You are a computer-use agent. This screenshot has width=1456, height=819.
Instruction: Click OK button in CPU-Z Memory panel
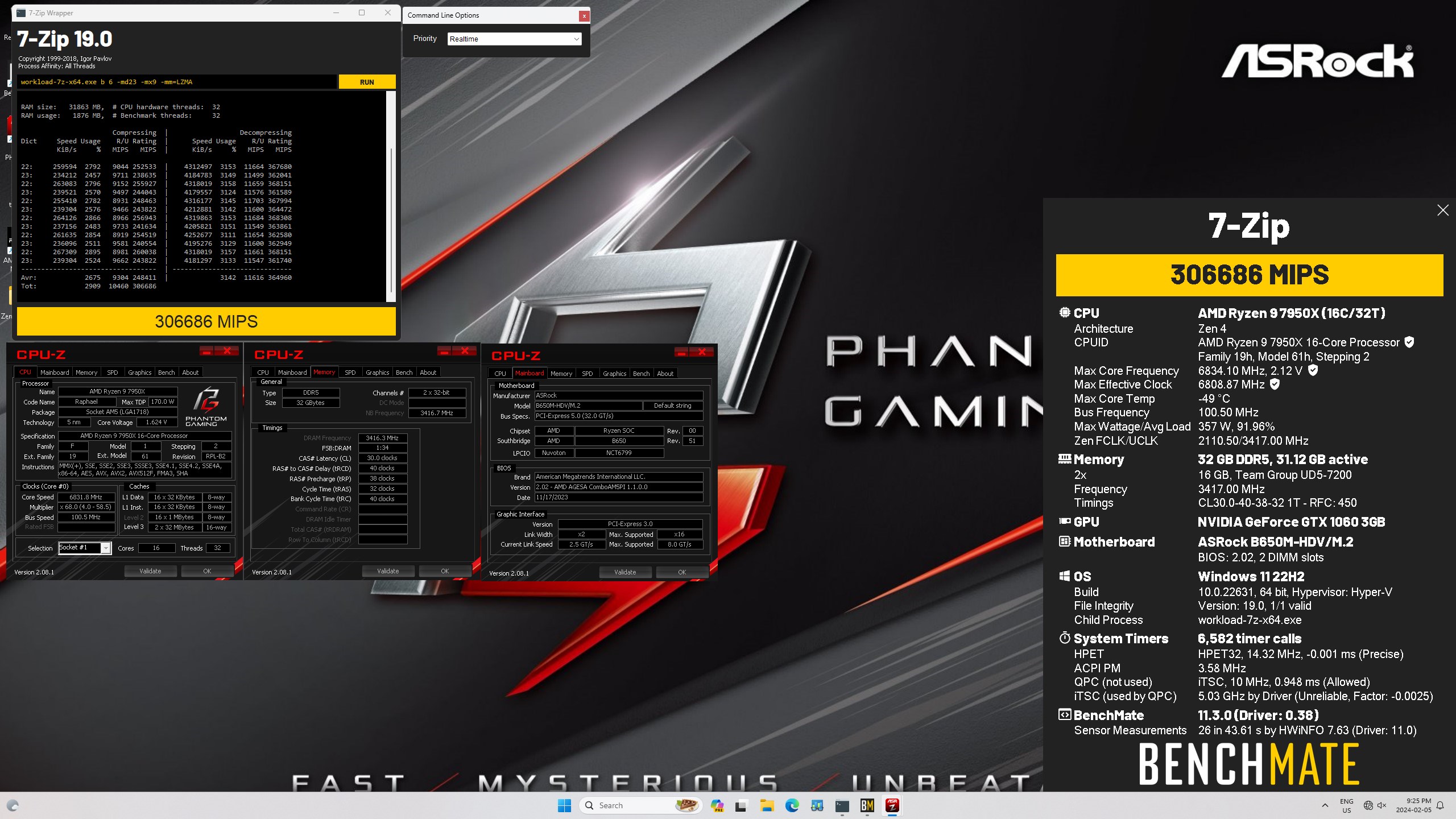(x=446, y=572)
